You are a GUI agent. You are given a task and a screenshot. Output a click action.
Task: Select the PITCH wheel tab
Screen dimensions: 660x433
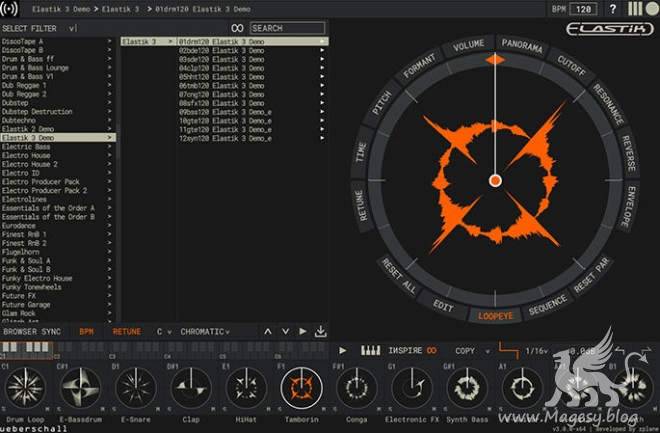point(382,103)
